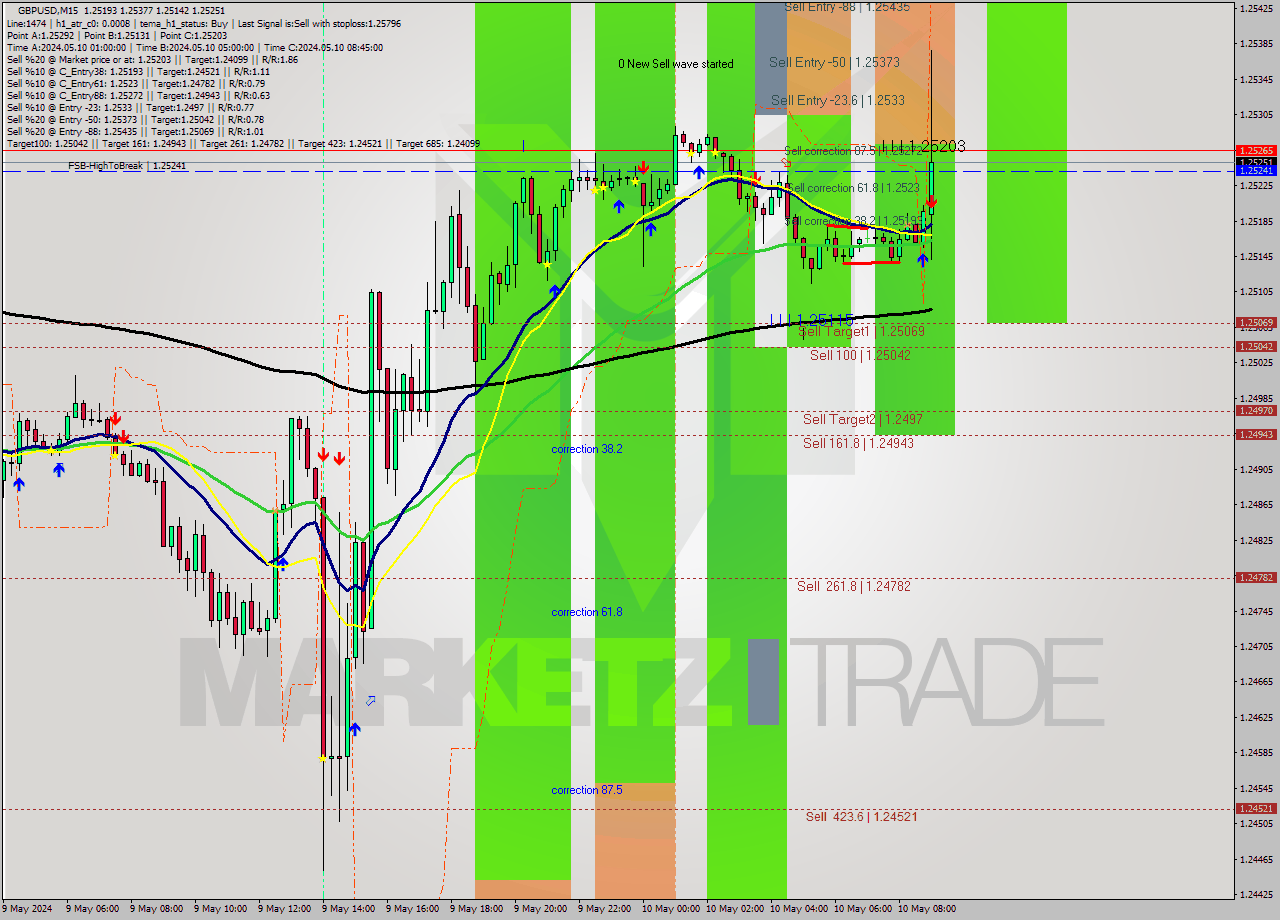Screen dimensions: 1280x920
Task: Click the 1.24425 price scale value
Action: coord(1256,895)
